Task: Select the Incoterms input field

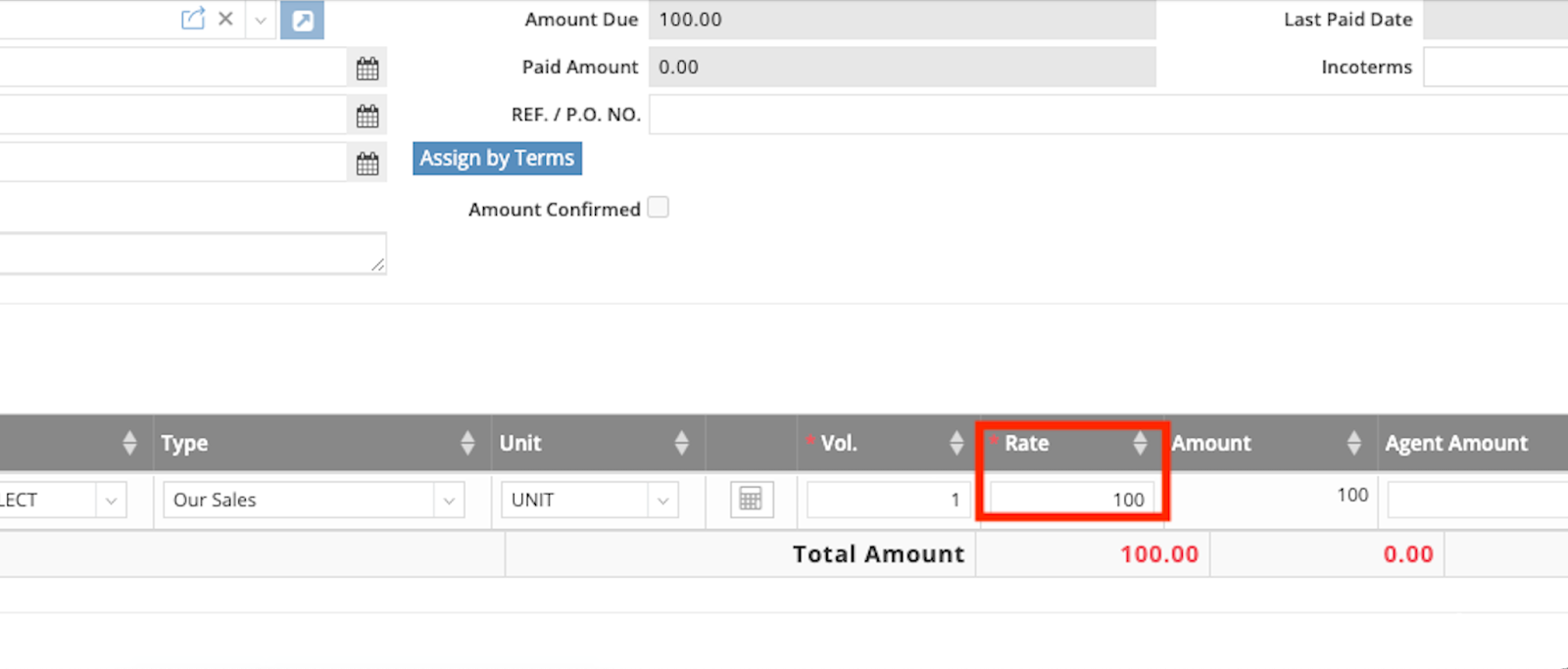Action: coord(1494,68)
